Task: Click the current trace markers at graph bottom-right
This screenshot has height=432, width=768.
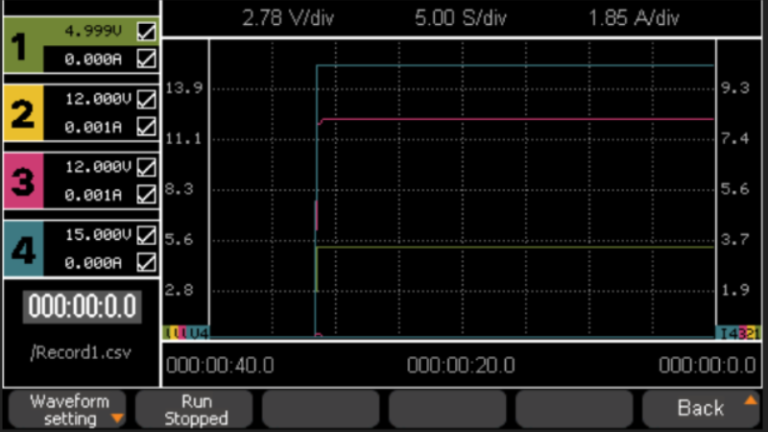Action: [x=740, y=332]
